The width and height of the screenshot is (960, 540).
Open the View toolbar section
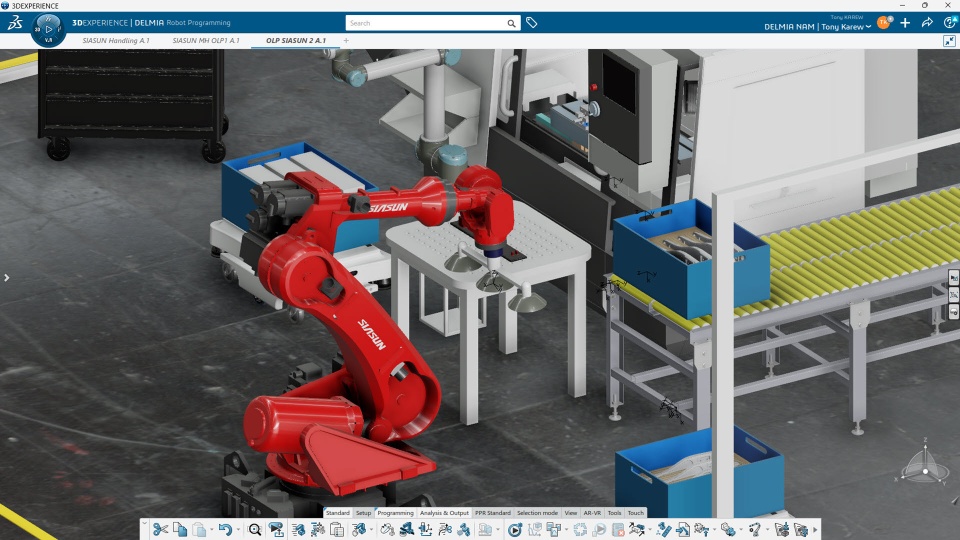click(571, 513)
